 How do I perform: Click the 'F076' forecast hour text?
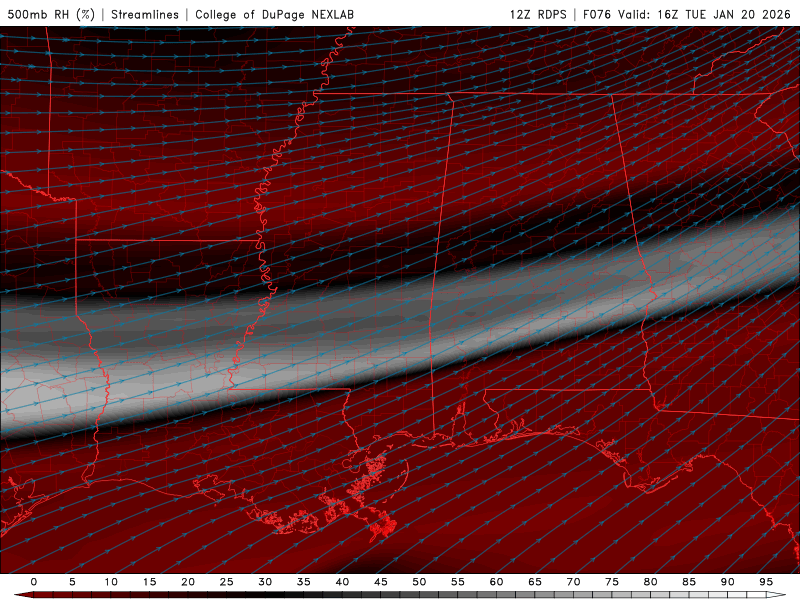(x=597, y=14)
